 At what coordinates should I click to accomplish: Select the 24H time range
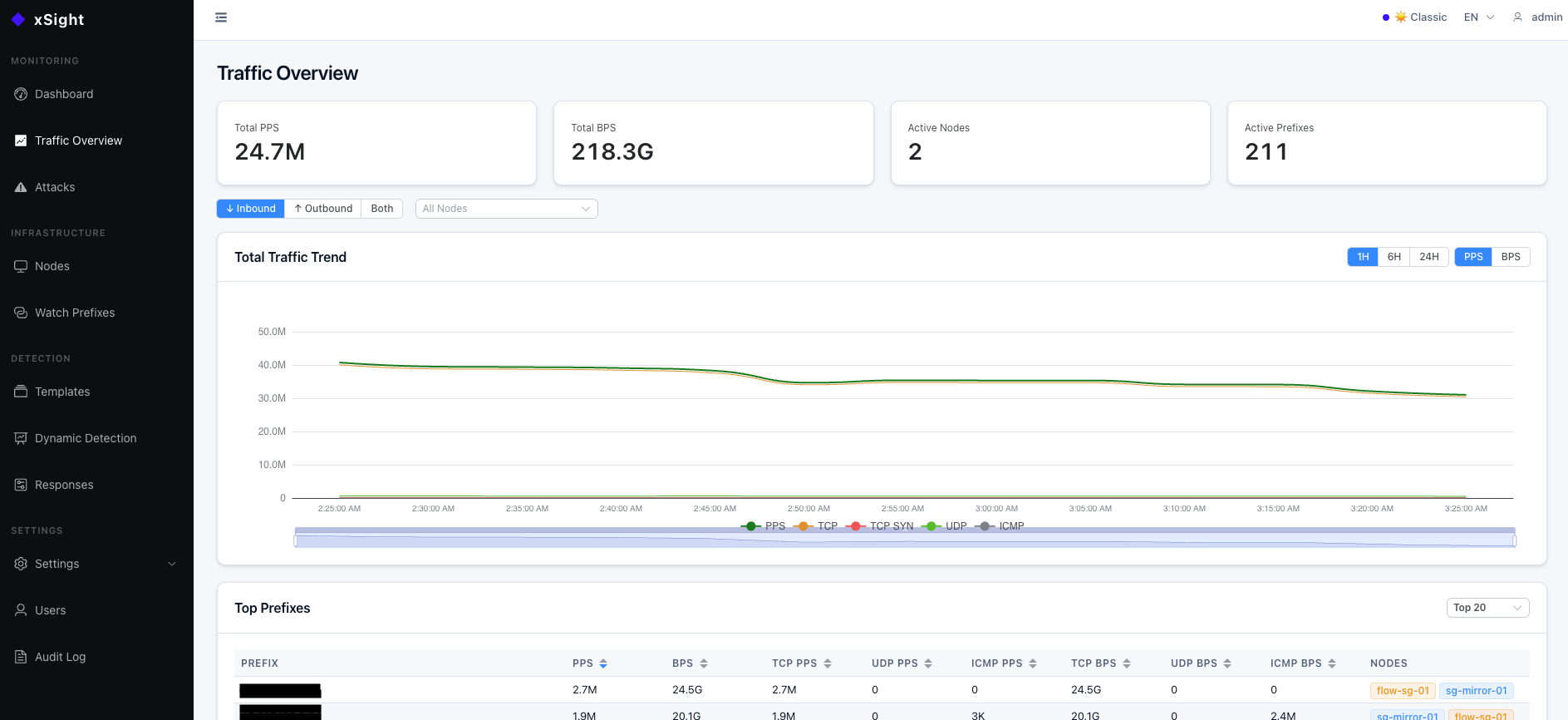coord(1428,257)
